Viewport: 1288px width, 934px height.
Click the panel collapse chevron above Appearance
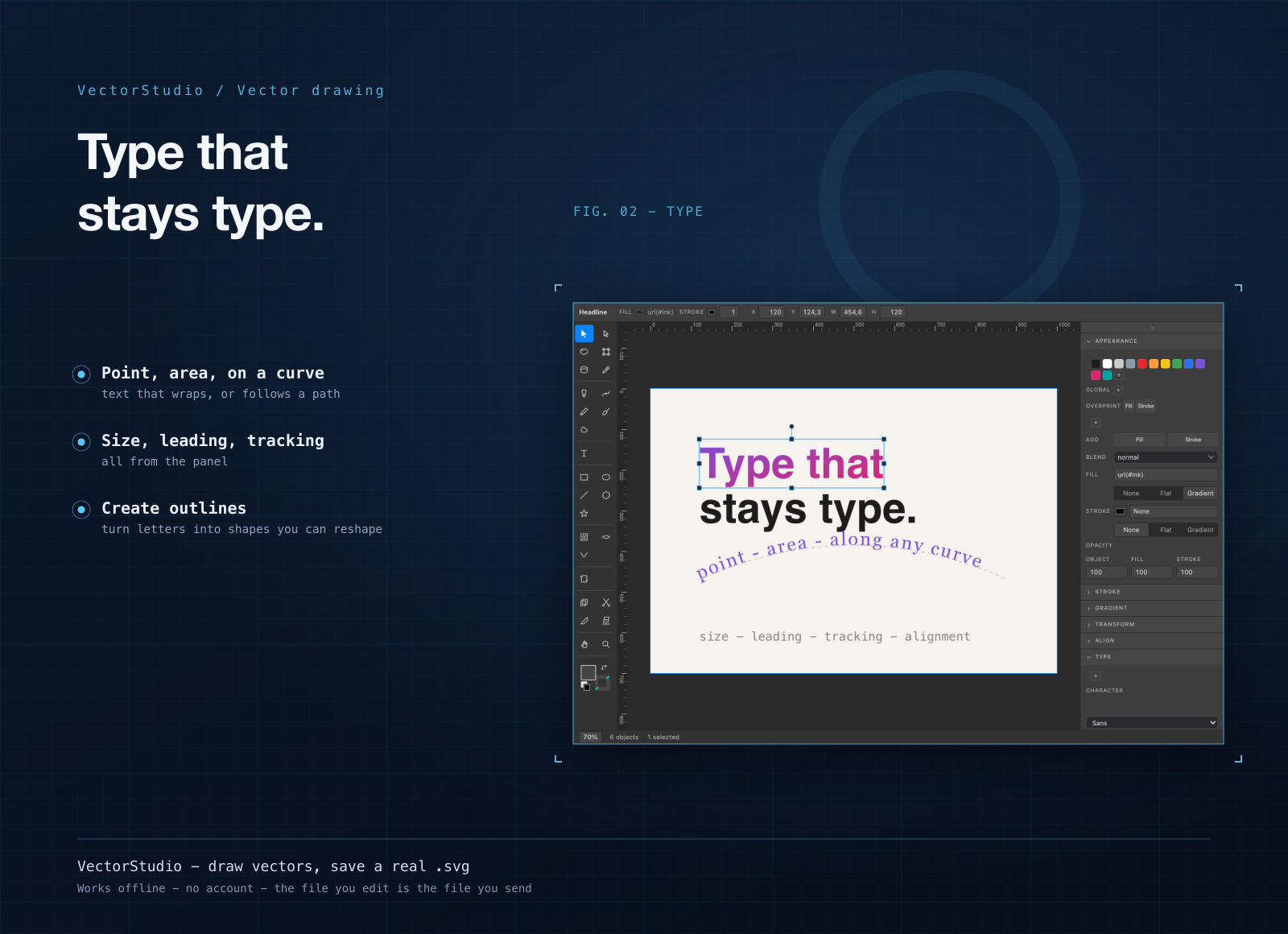point(1152,328)
